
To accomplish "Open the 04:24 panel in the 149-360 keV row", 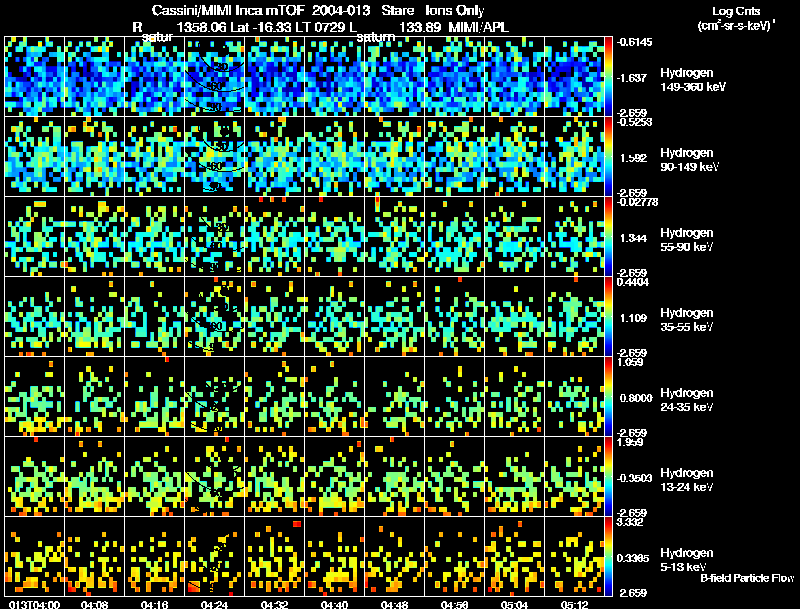I will click(214, 76).
